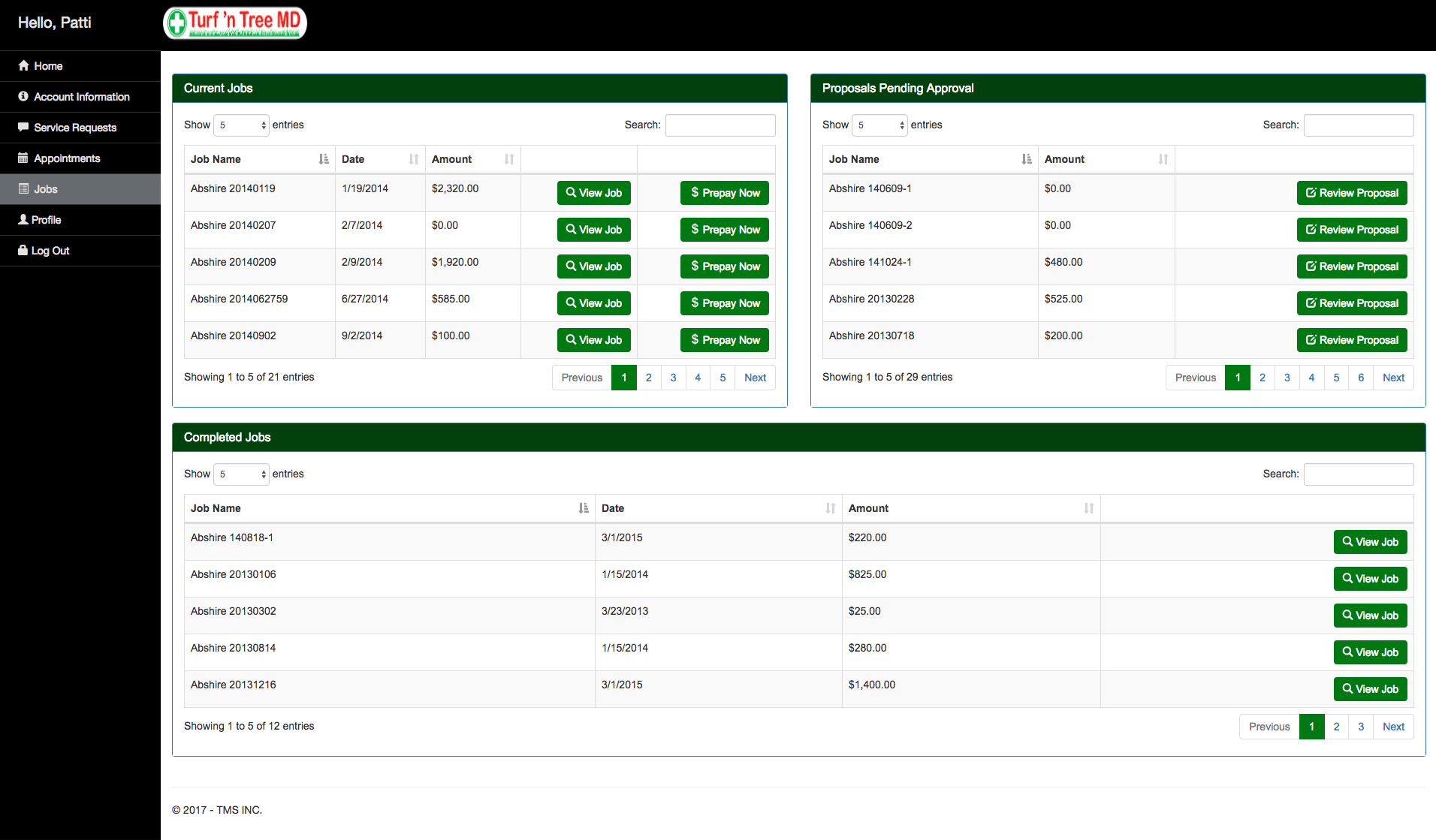Click Next in Completed Jobs pagination

point(1394,727)
